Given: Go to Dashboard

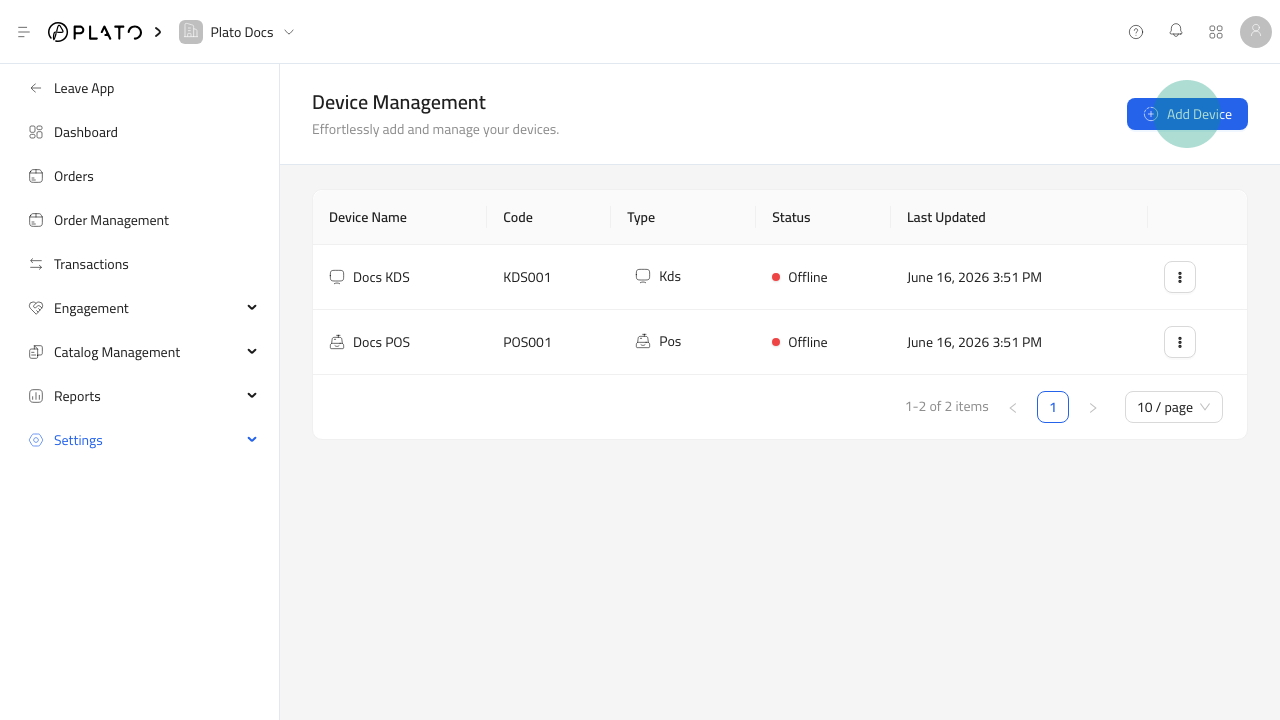Looking at the screenshot, I should (86, 132).
